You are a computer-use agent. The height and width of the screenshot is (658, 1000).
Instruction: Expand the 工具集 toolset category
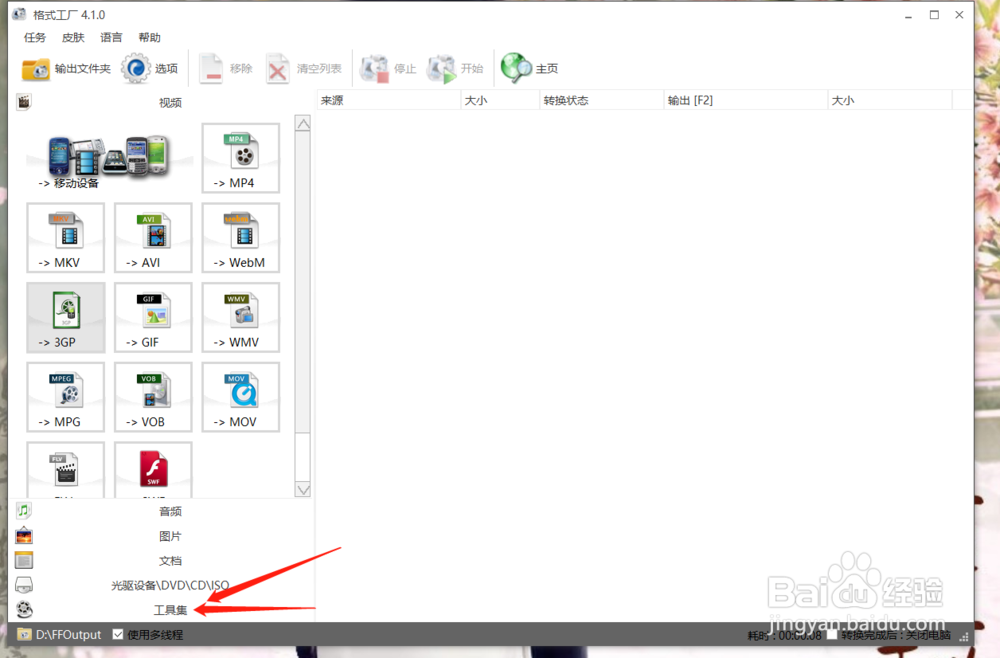(x=163, y=610)
